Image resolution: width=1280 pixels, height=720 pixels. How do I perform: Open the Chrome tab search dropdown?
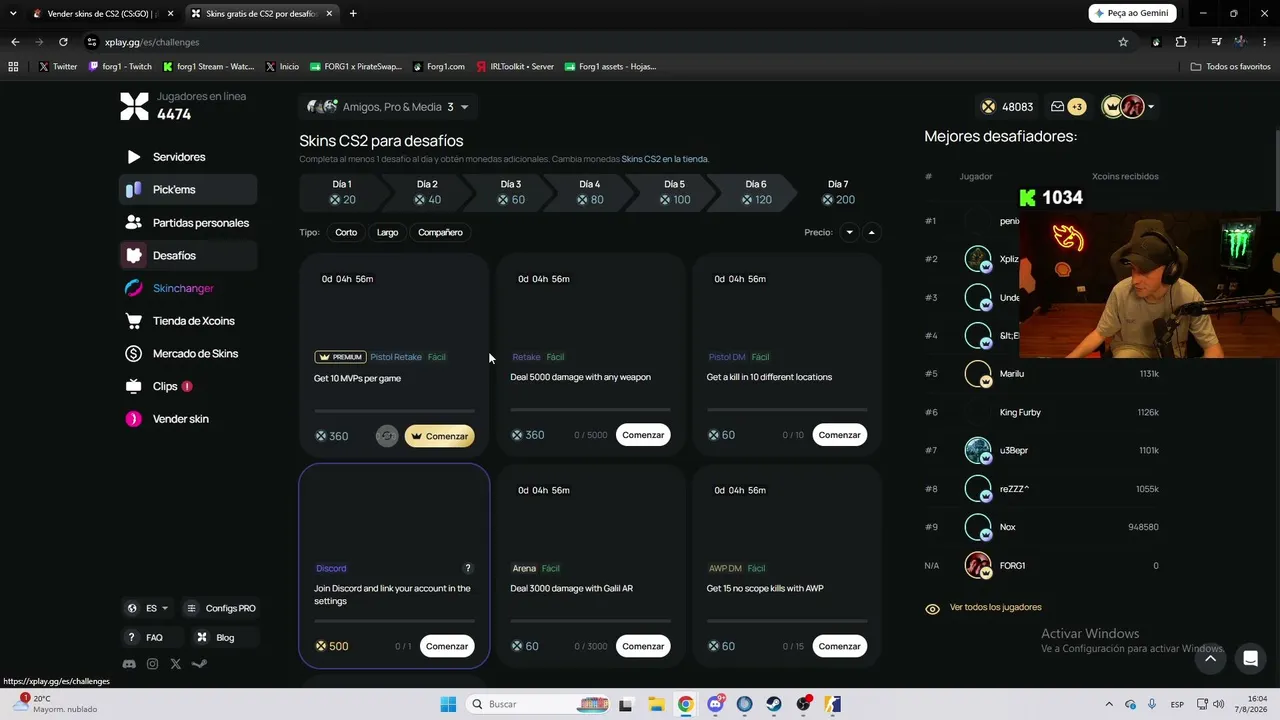(13, 13)
